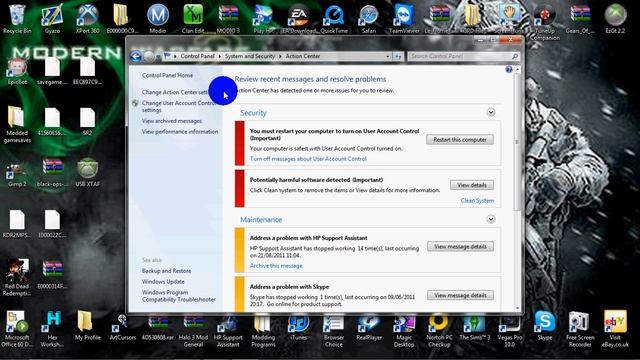Image resolution: width=640 pixels, height=360 pixels.
Task: Launch the RealPlayer desktop shortcut
Action: point(369,326)
